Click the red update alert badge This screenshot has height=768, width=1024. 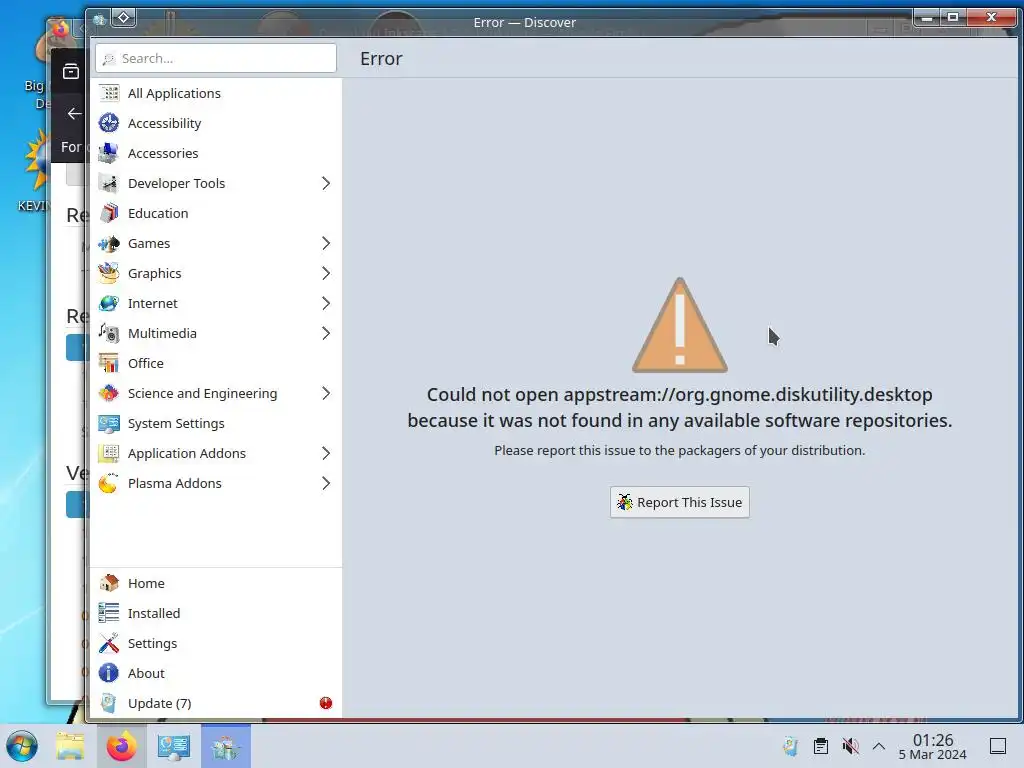coord(326,703)
